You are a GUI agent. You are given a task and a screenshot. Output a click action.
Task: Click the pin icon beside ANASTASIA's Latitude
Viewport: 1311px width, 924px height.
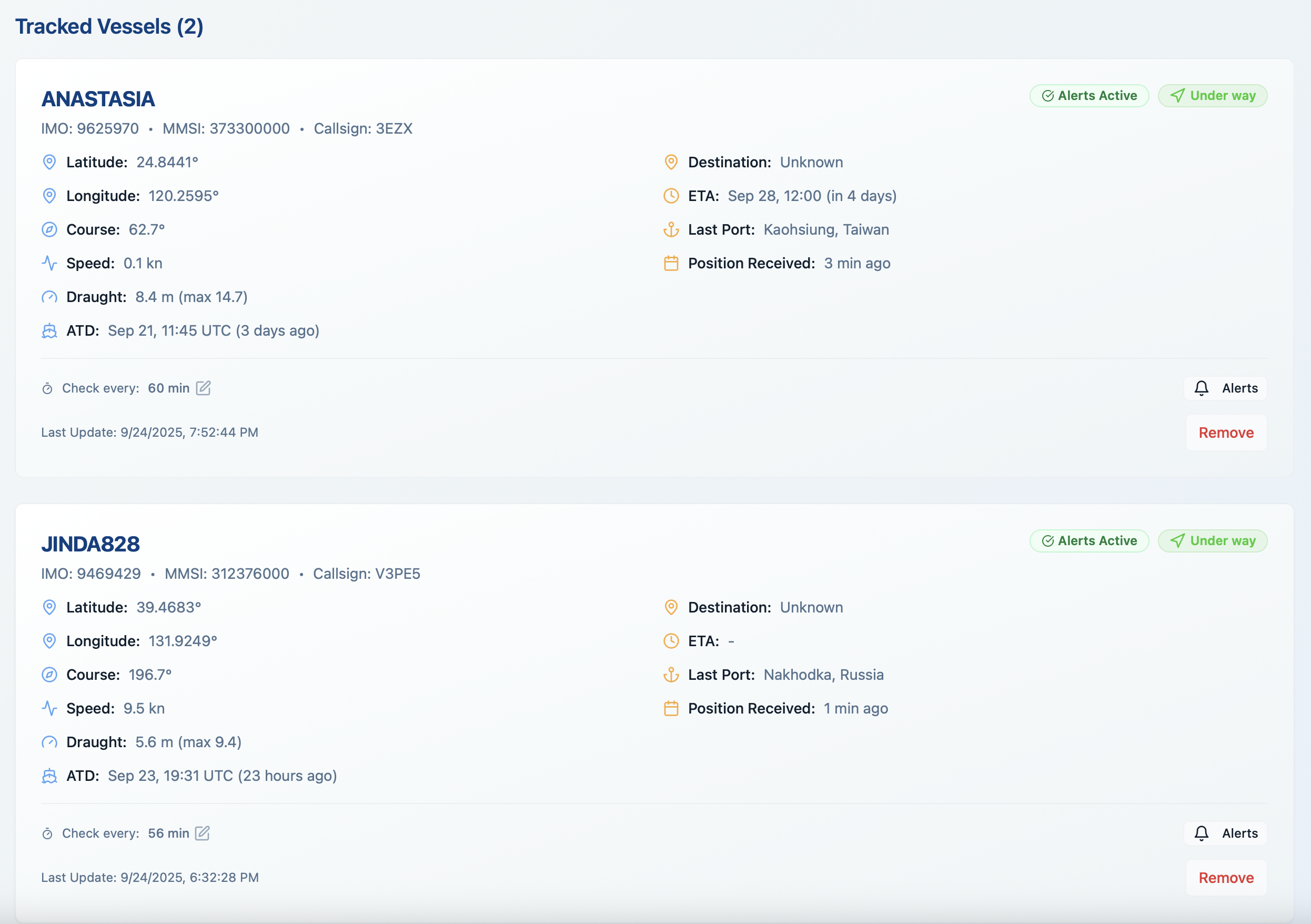[49, 162]
